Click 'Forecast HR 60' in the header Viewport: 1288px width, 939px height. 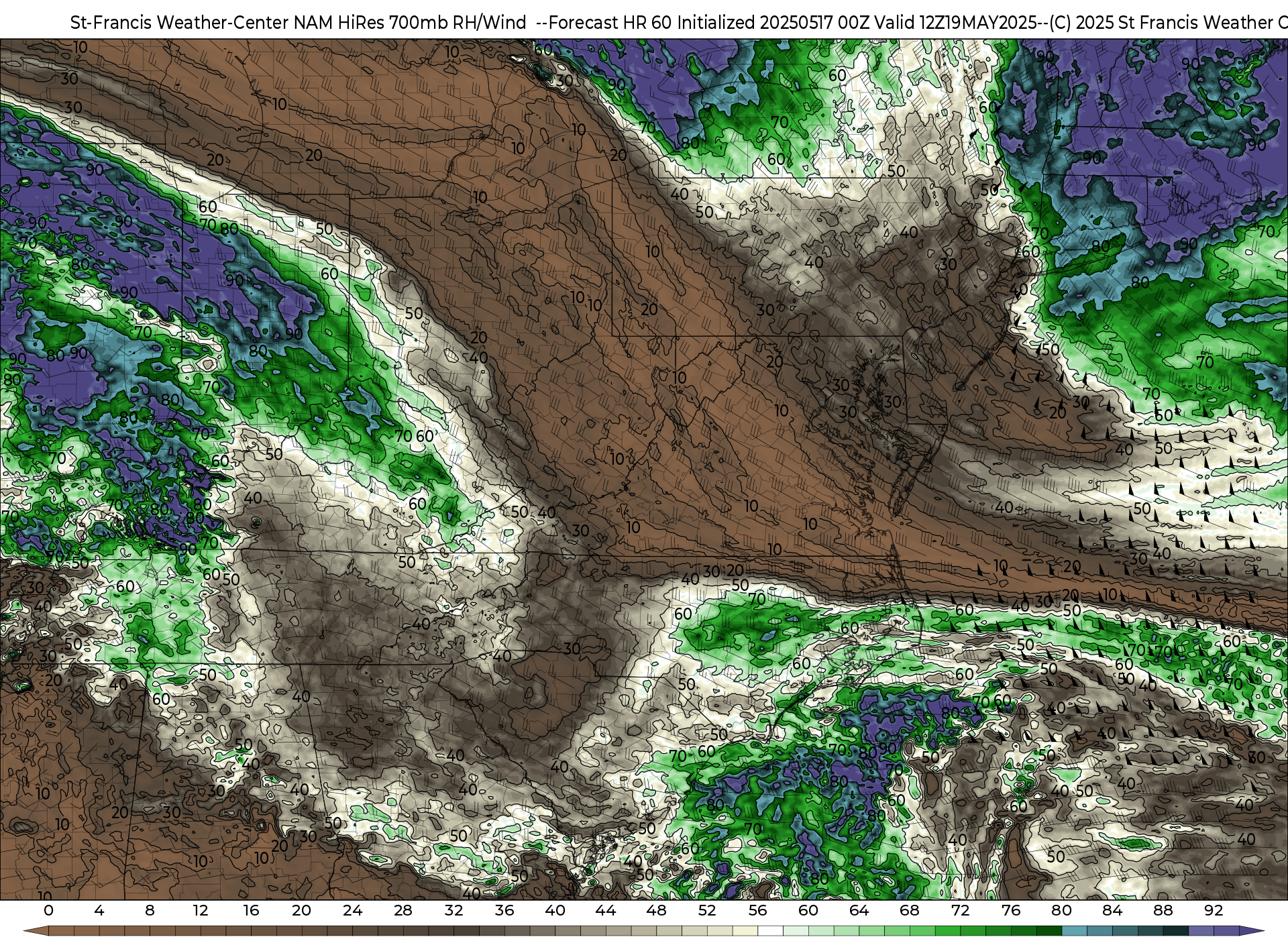(611, 23)
